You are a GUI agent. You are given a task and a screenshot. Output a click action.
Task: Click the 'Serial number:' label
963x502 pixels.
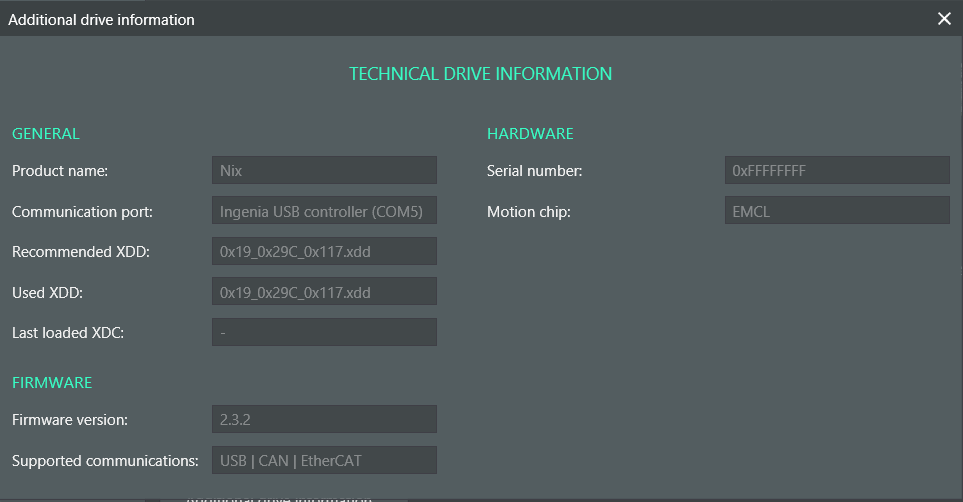534,171
